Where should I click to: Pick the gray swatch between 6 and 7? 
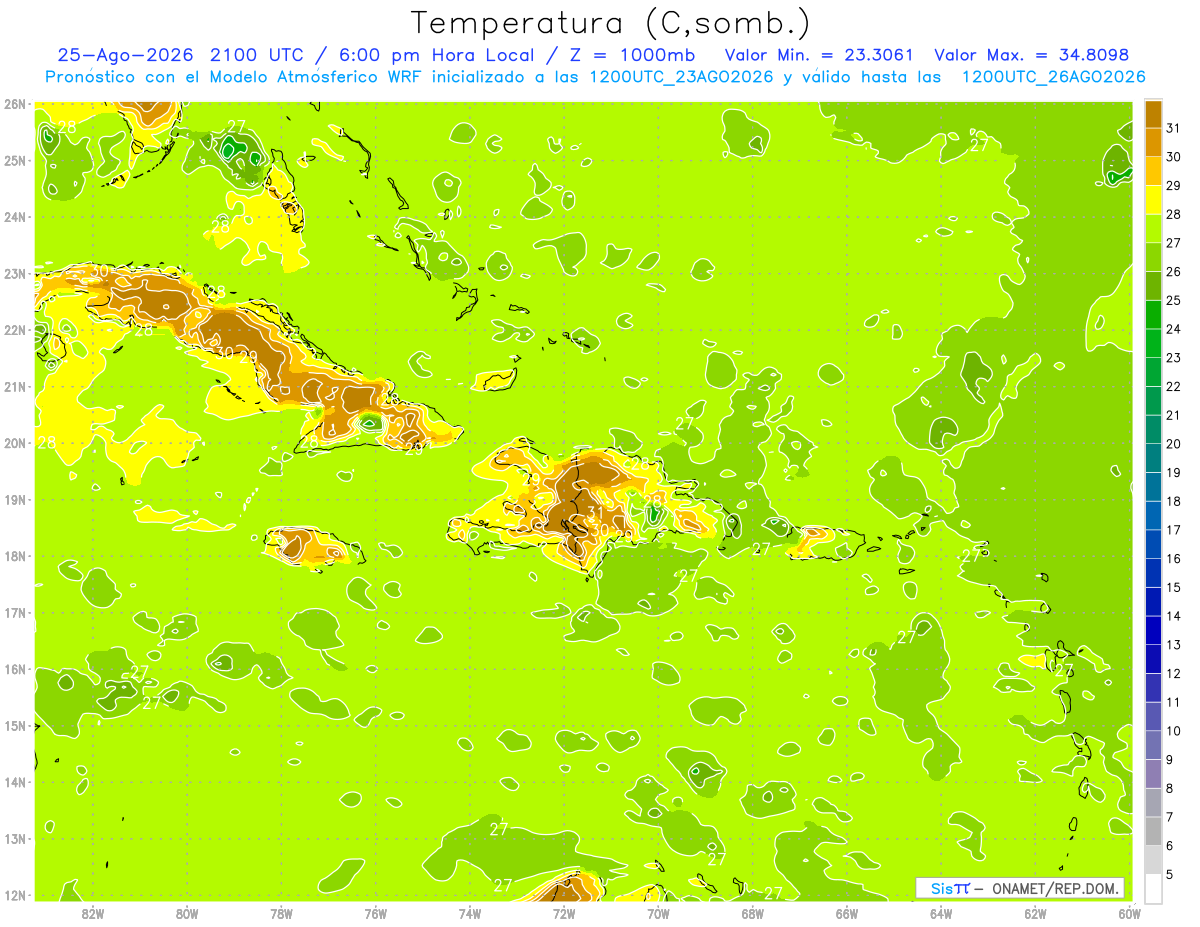pyautogui.click(x=1153, y=831)
